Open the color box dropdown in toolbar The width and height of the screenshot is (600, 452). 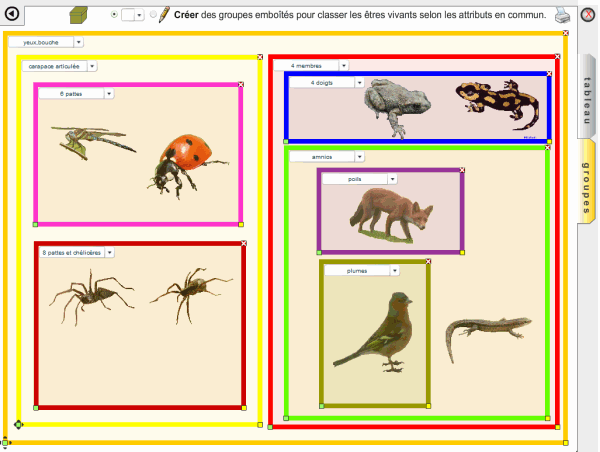click(x=139, y=15)
